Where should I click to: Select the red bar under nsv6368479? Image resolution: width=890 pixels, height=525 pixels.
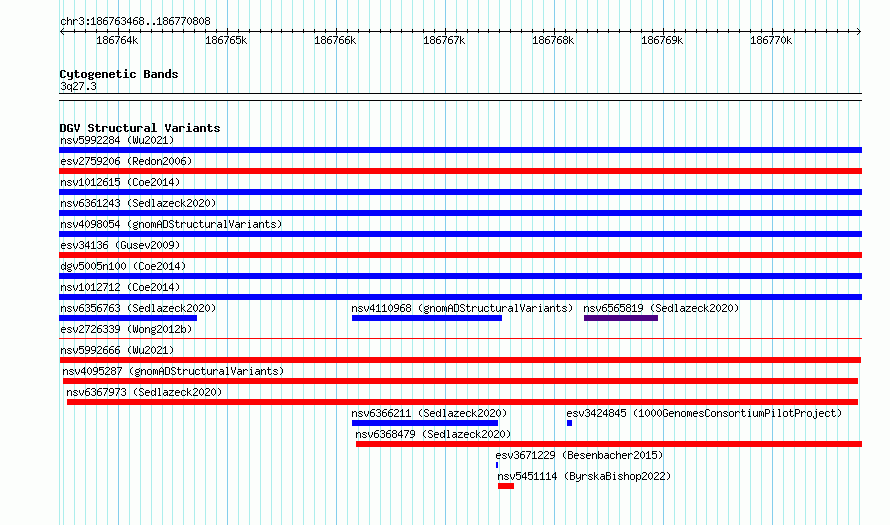tap(609, 444)
